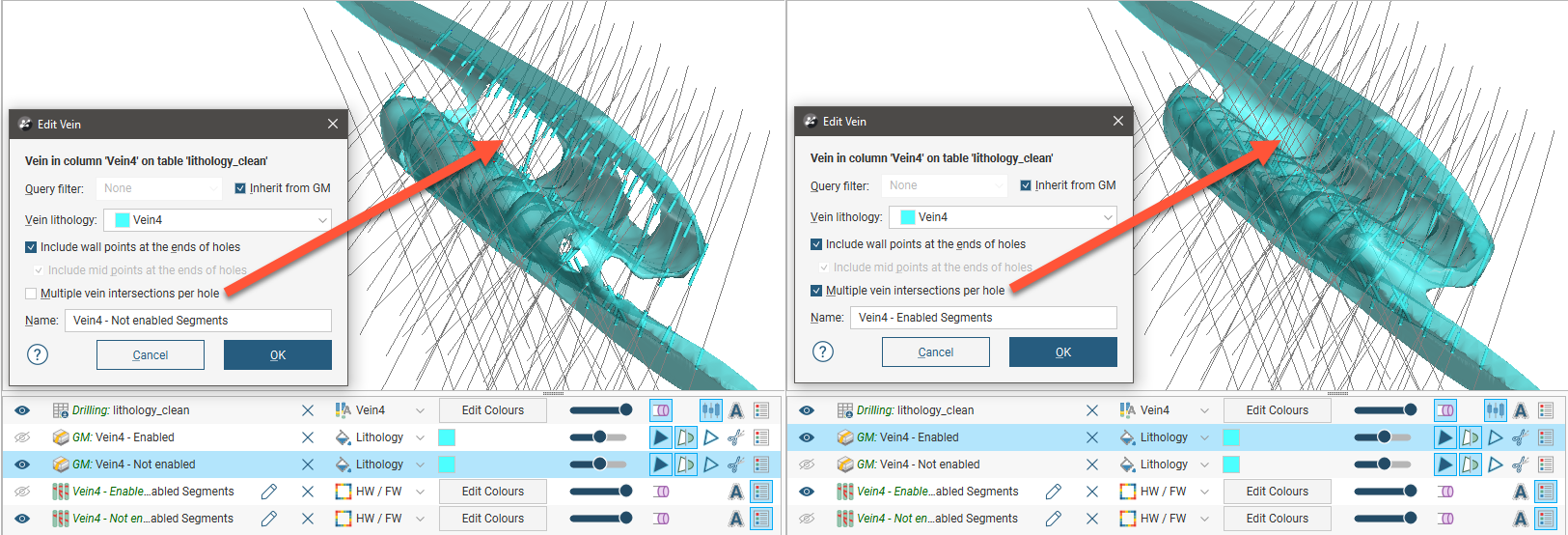The height and width of the screenshot is (535, 1568).
Task: Click Name field containing 'Vein4 - Not enabled Segments'
Action: coord(198,321)
